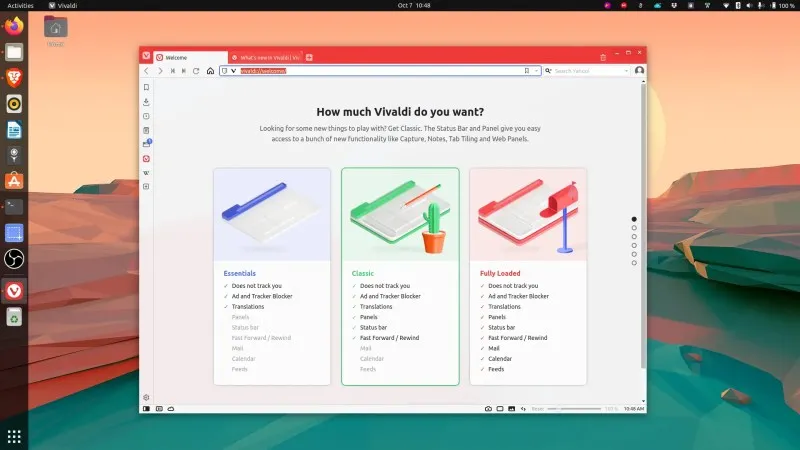
Task: Jump to fourth page indicator dot
Action: click(634, 245)
